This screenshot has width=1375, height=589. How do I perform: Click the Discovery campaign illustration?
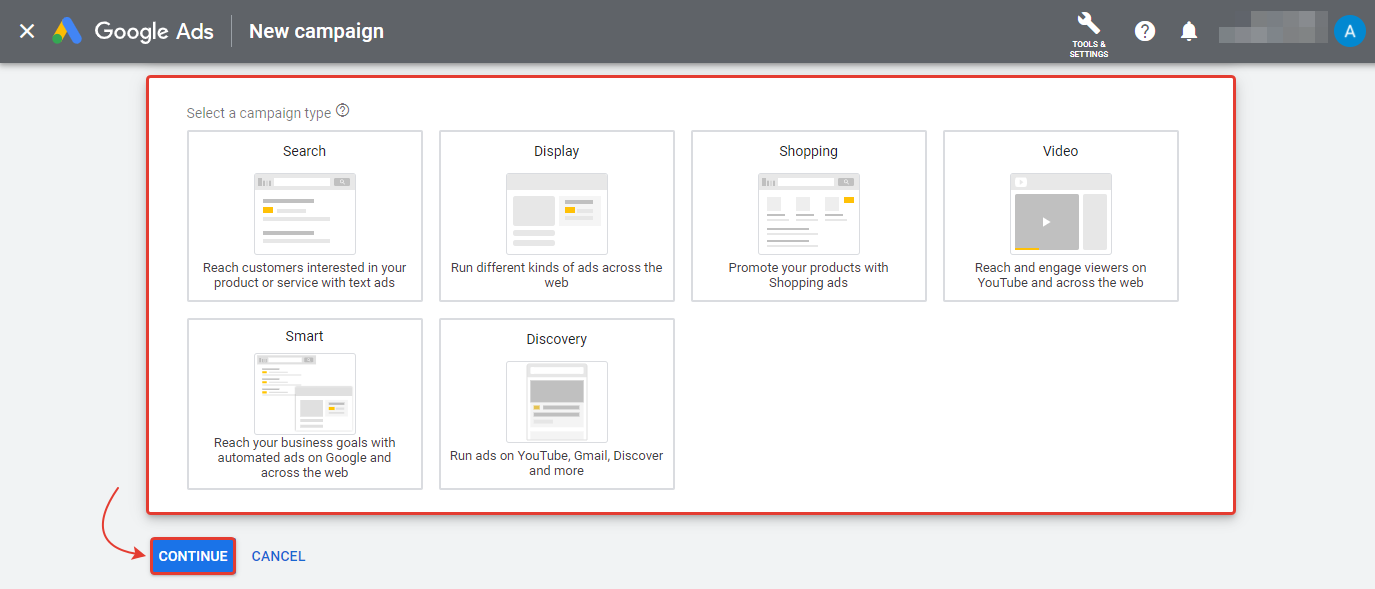click(x=557, y=402)
